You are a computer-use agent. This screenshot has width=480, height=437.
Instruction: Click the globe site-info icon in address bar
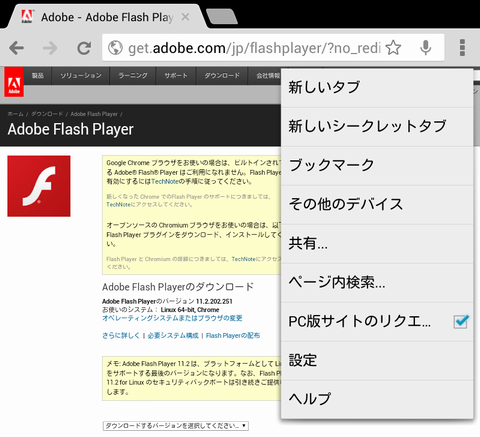click(x=115, y=48)
